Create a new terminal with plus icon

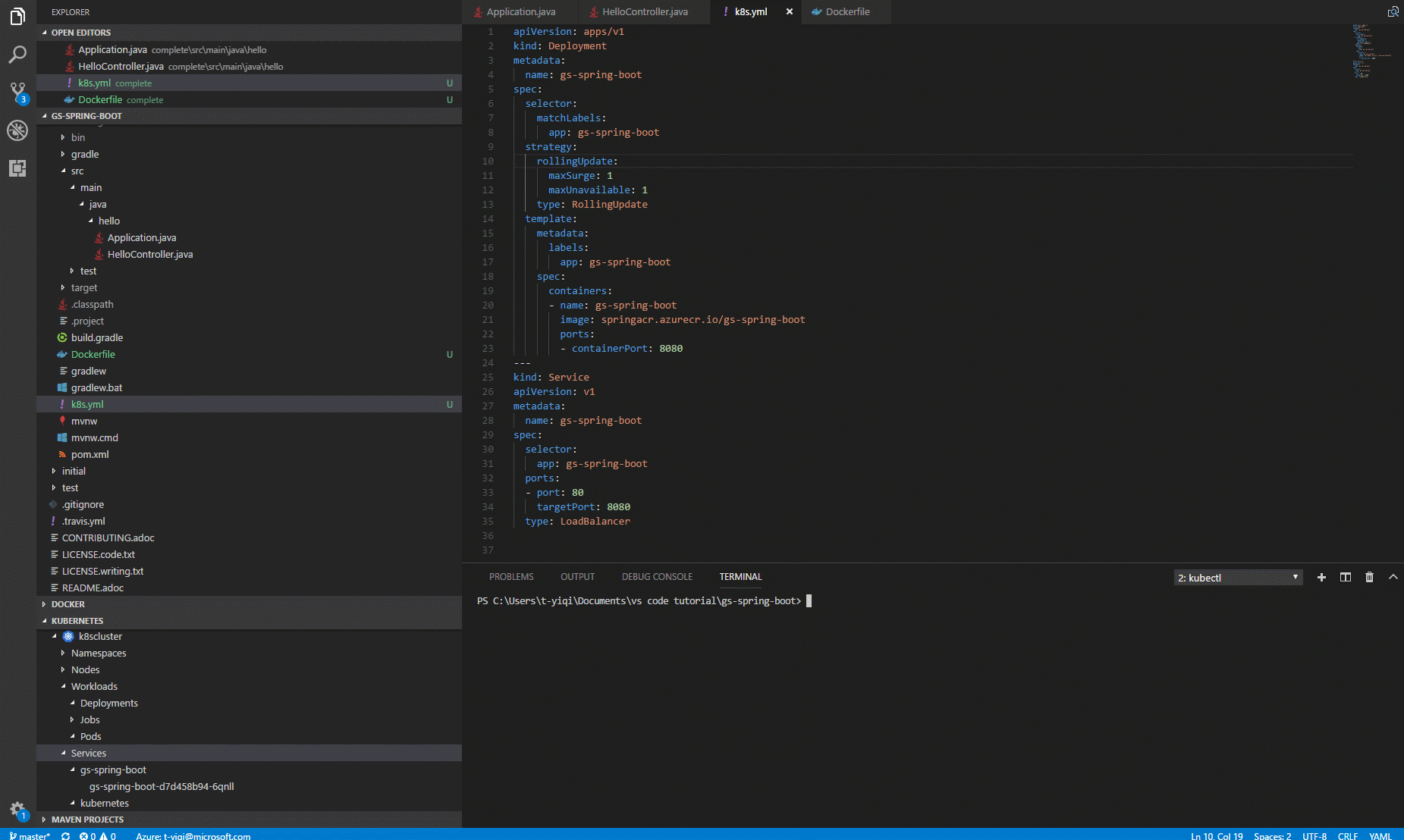[x=1321, y=578]
